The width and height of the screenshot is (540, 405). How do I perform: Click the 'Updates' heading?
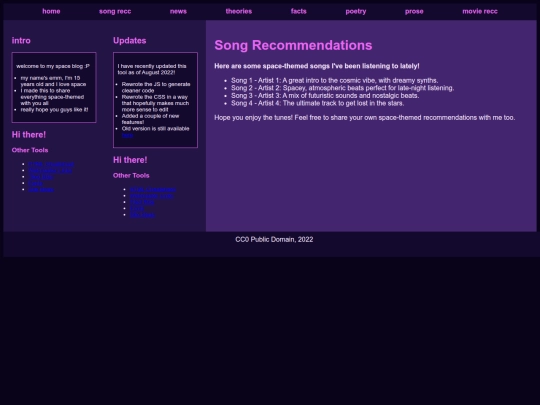129,41
